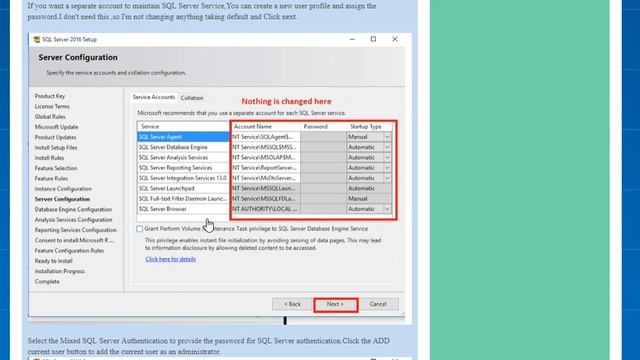This screenshot has height=360, width=640.
Task: Click the Back button
Action: tap(292, 304)
